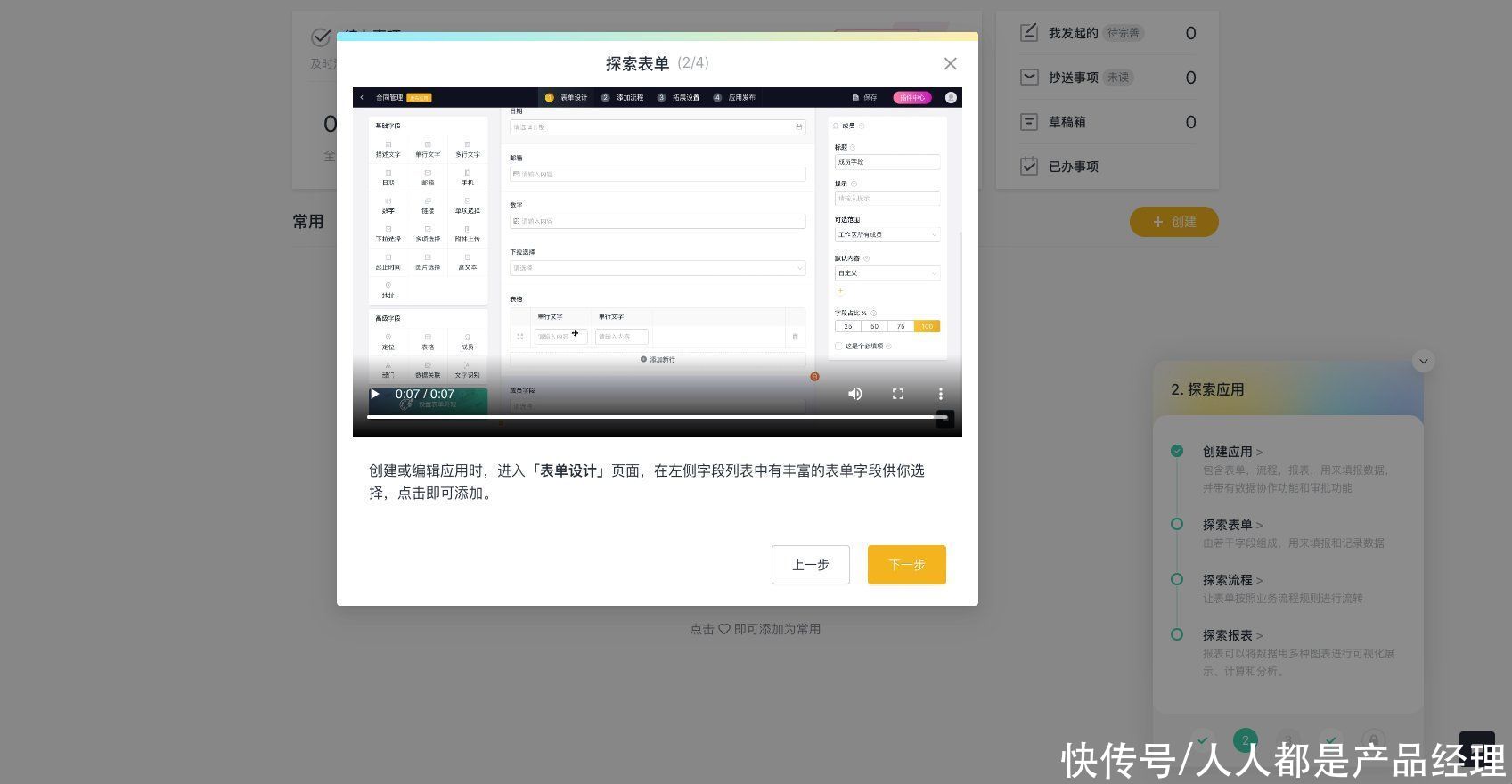Click the 待完善 tag

coord(1124,33)
